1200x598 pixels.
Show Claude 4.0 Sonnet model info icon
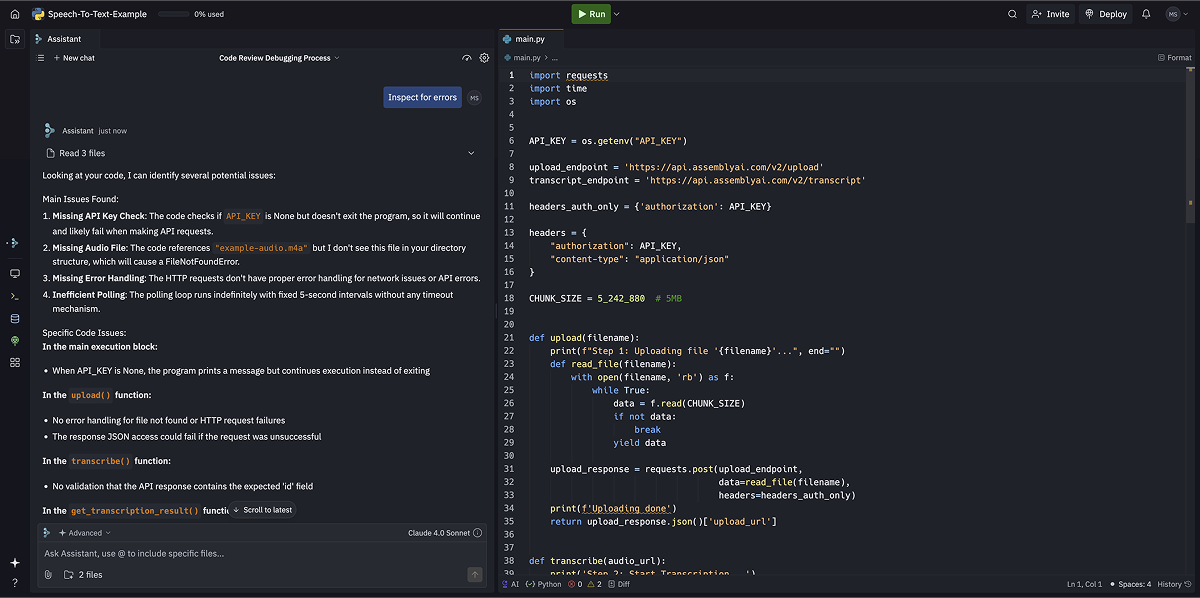point(478,533)
